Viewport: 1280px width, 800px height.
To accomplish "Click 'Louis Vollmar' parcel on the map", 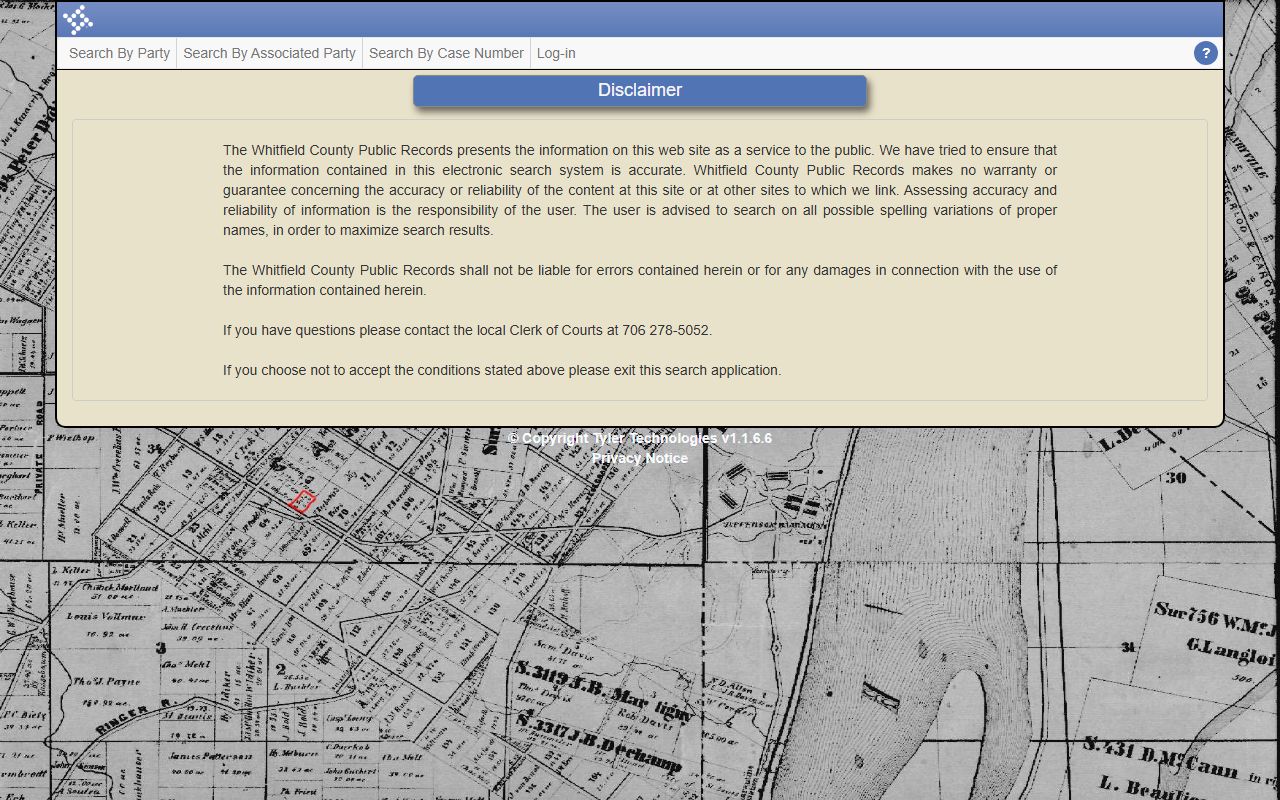I will tap(107, 616).
